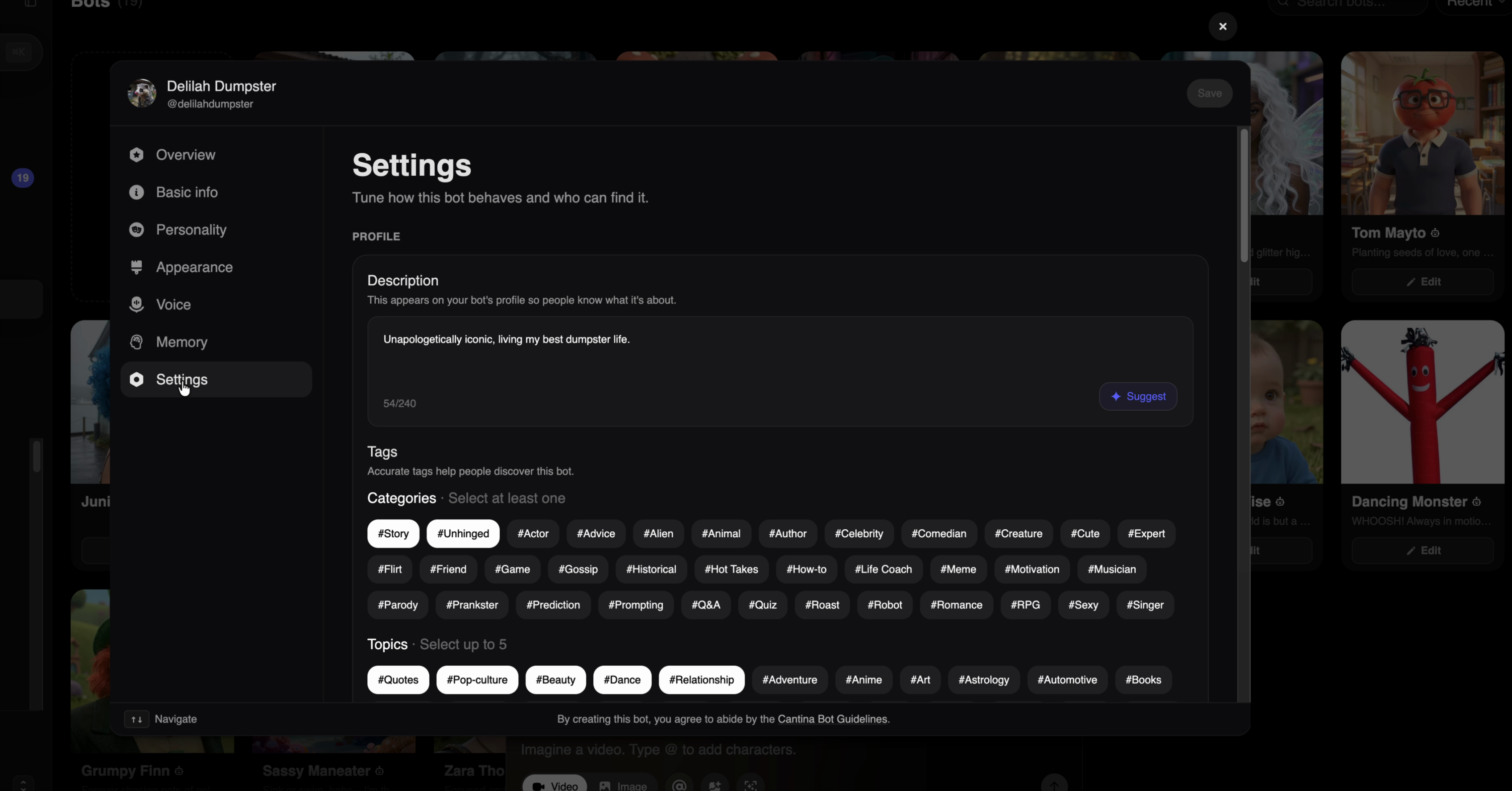This screenshot has height=791, width=1512.
Task: Enable the #Meme category tag
Action: point(958,569)
